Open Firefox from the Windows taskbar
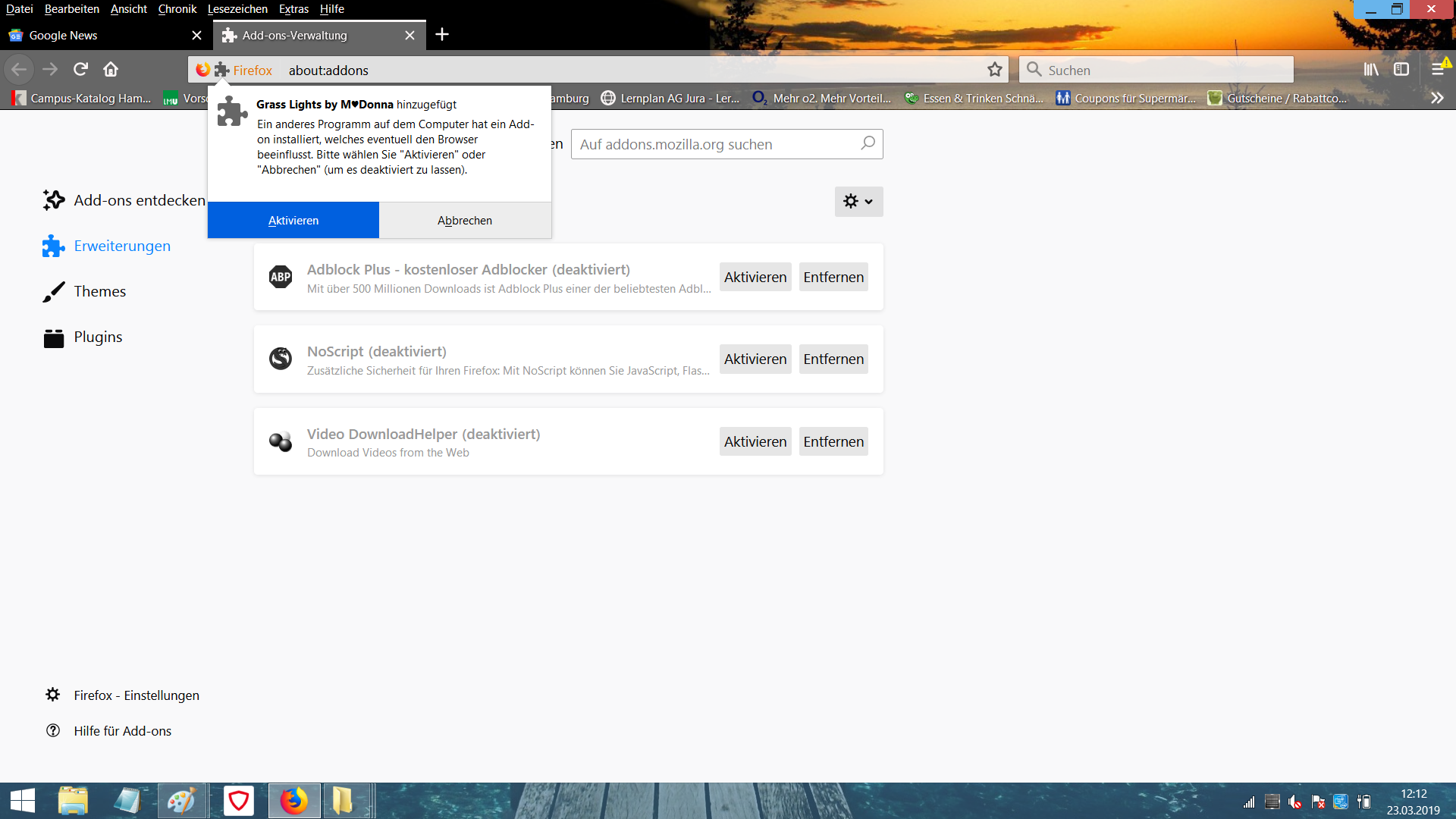Viewport: 1456px width, 819px height. 294,801
